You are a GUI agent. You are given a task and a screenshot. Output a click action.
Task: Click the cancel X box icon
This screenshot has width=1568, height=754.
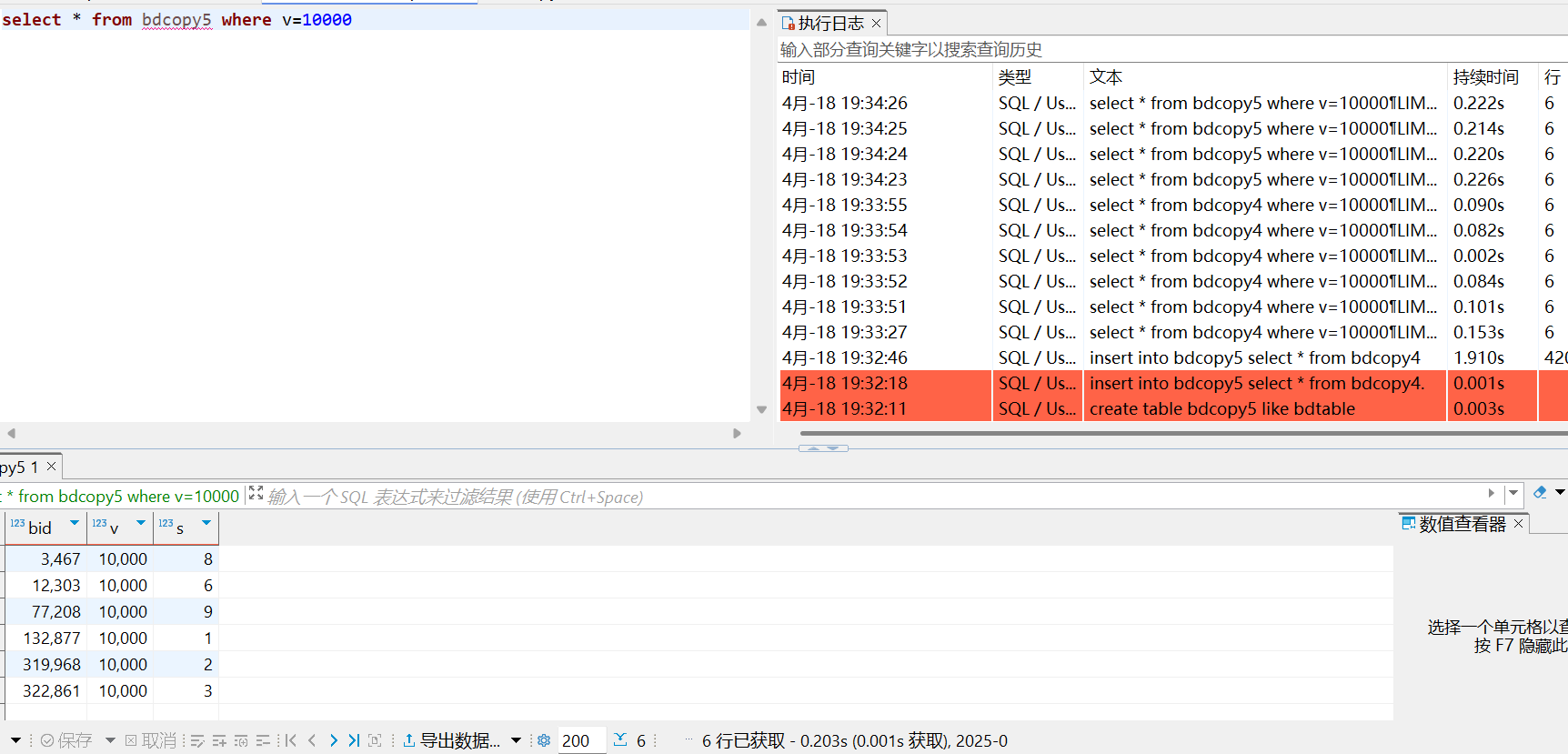click(131, 740)
